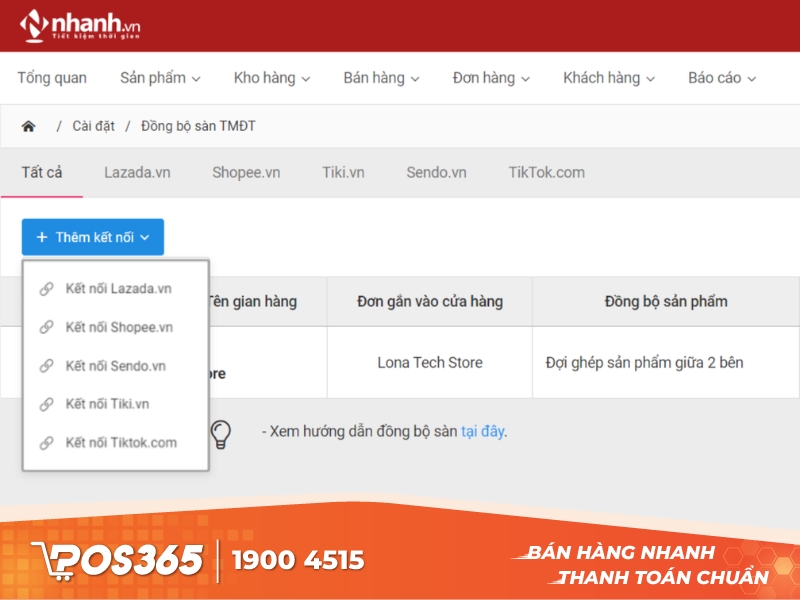This screenshot has height=600, width=800.
Task: Click Đồng bộ sản phẩm column header
Action: 666,302
